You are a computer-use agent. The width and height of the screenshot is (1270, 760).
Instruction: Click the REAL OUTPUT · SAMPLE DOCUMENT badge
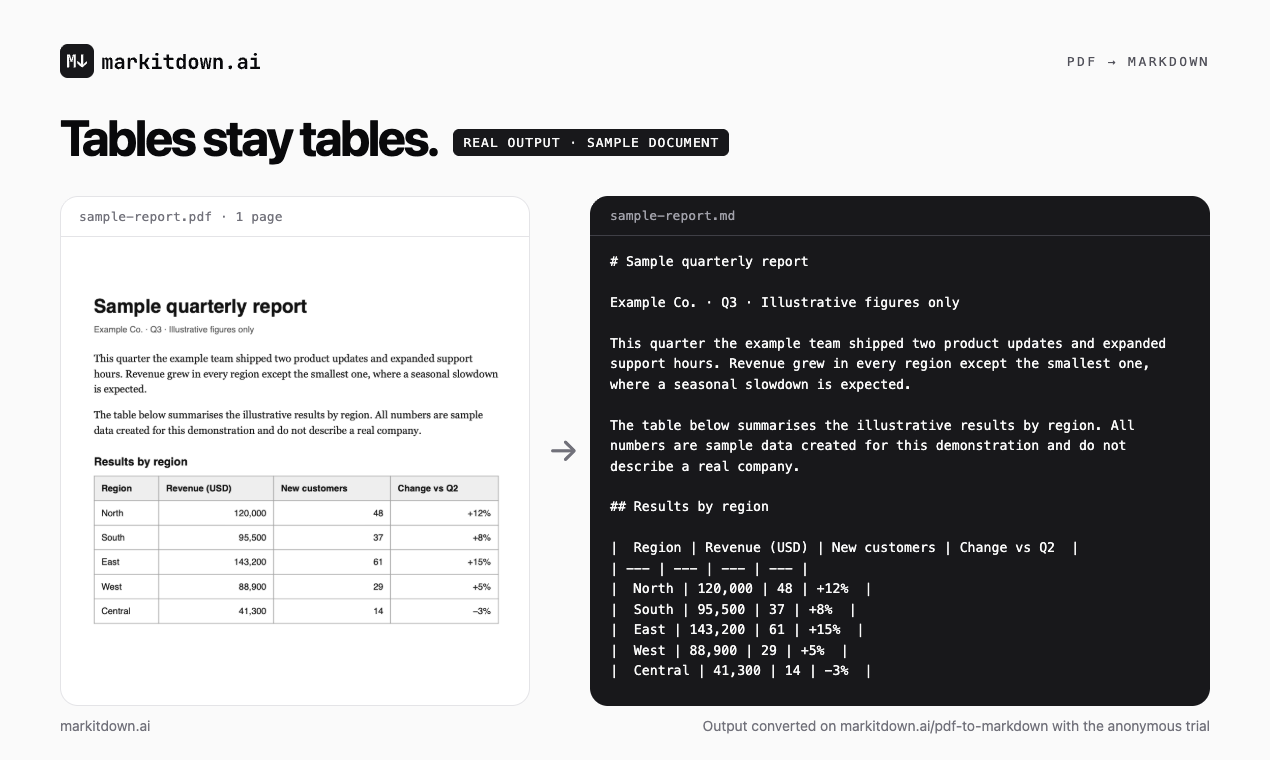click(x=591, y=142)
